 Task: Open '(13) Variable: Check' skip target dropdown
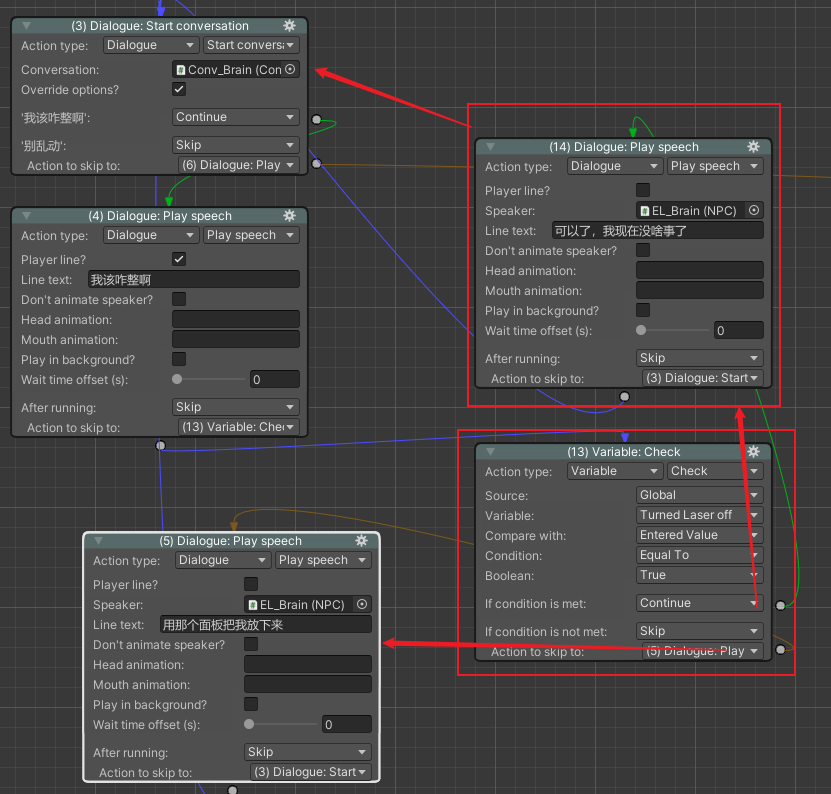coord(239,427)
